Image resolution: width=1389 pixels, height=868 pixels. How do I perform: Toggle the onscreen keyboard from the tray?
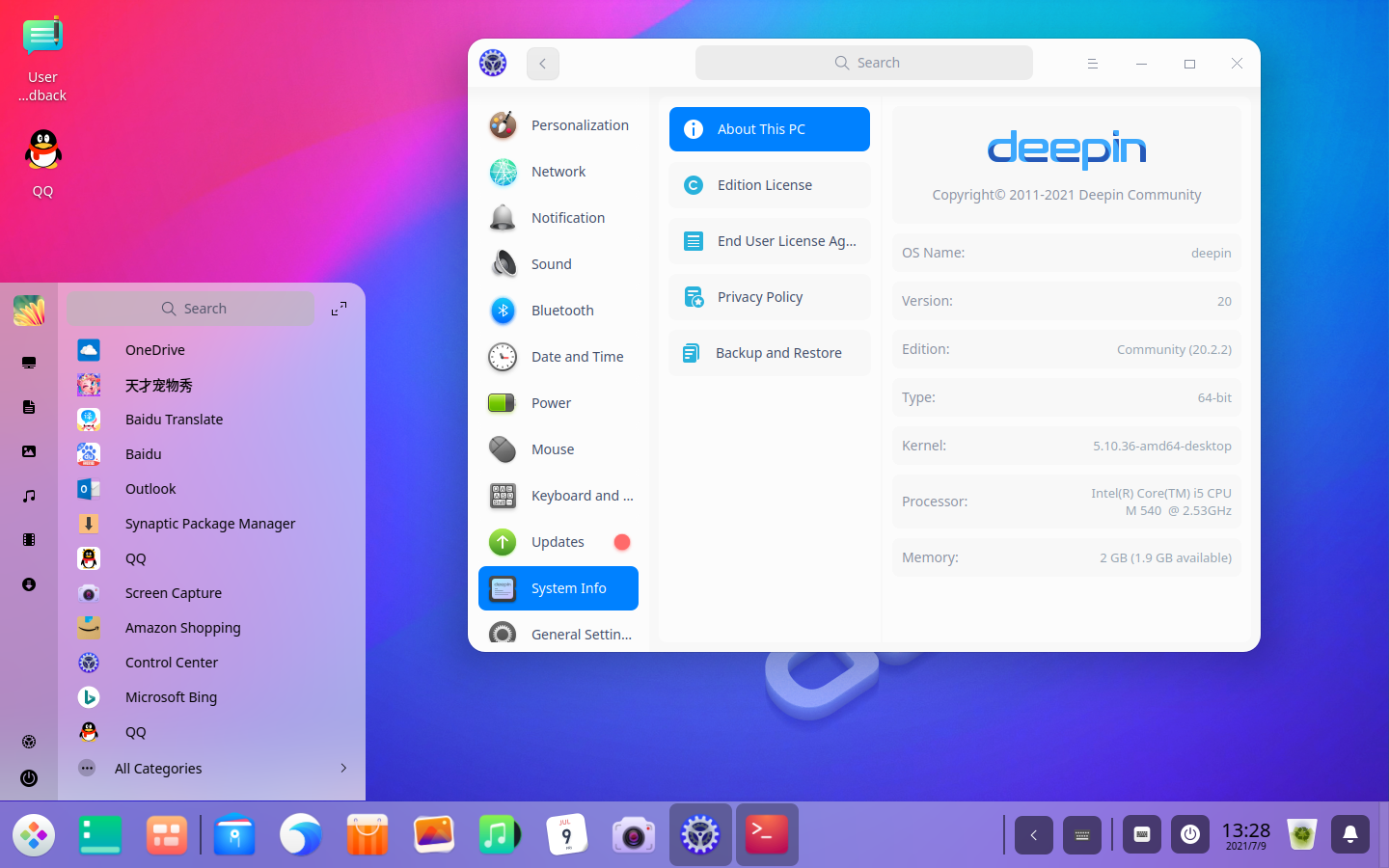tap(1142, 835)
